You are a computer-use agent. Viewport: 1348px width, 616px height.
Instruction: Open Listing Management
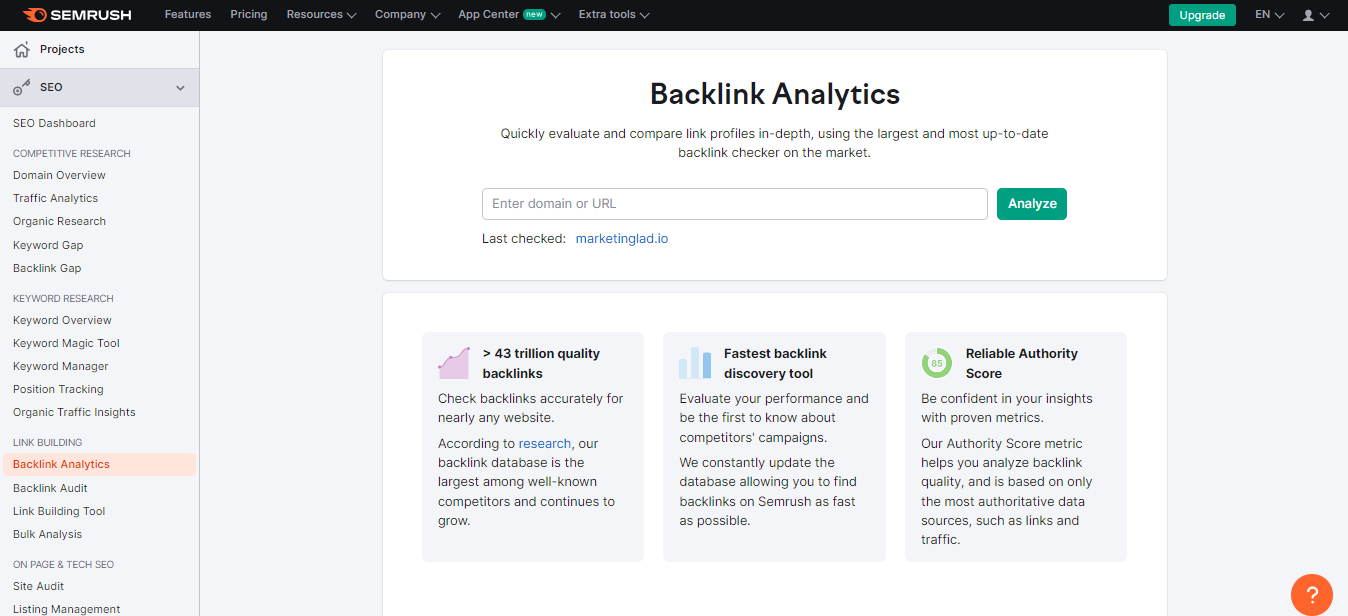click(66, 609)
